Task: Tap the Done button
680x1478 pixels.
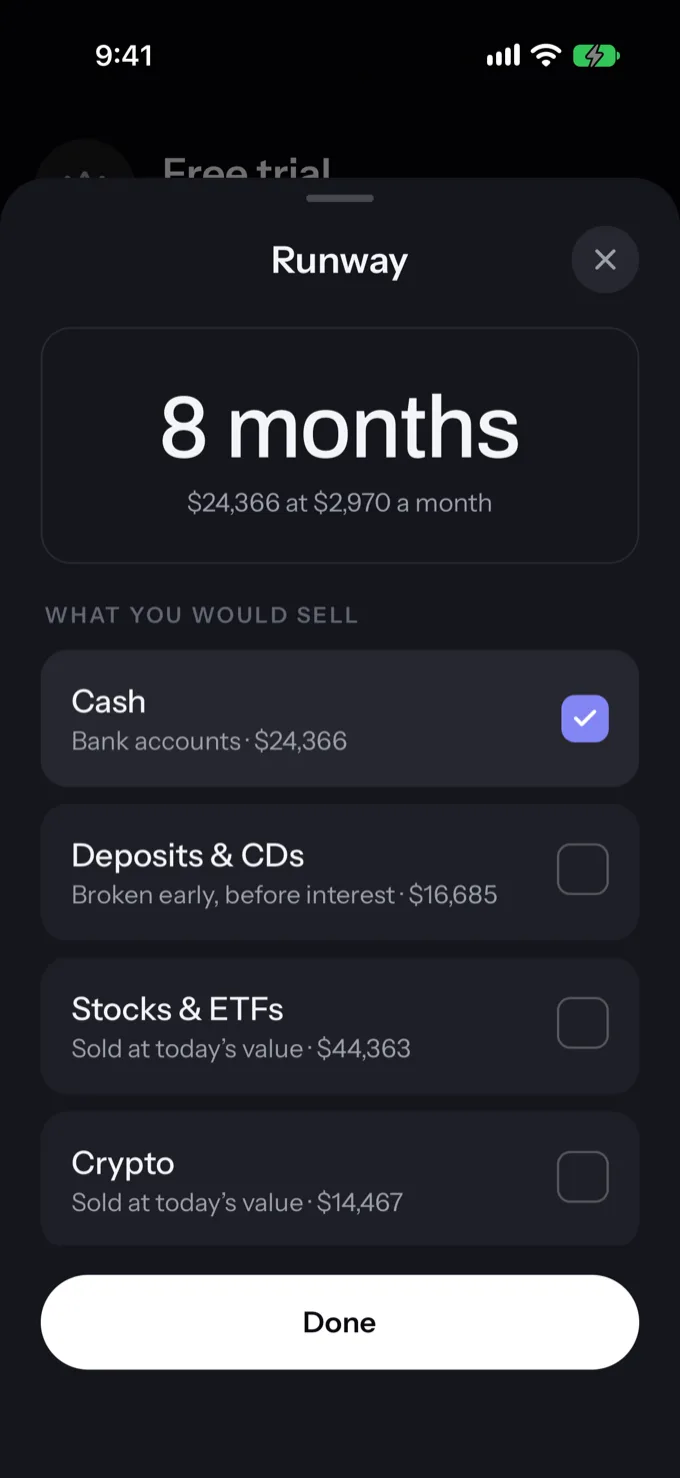Action: (340, 1322)
